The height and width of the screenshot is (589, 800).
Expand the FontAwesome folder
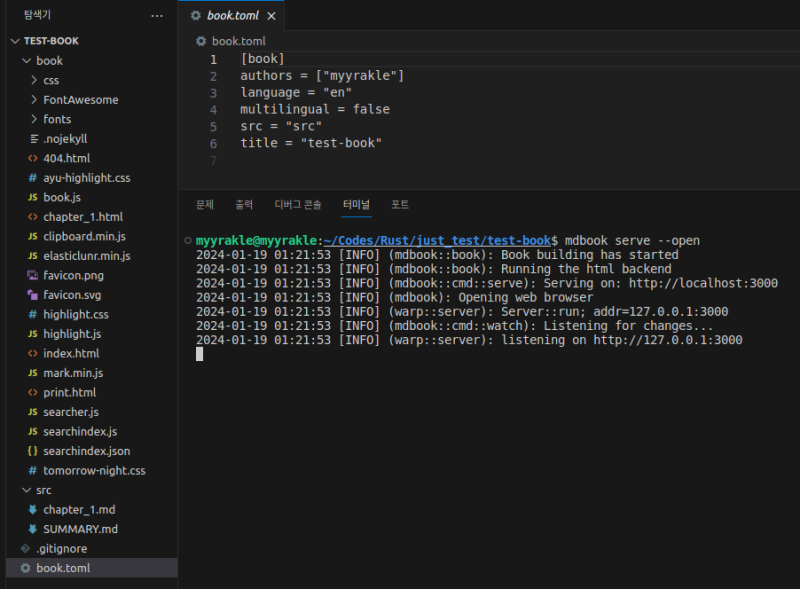(80, 100)
